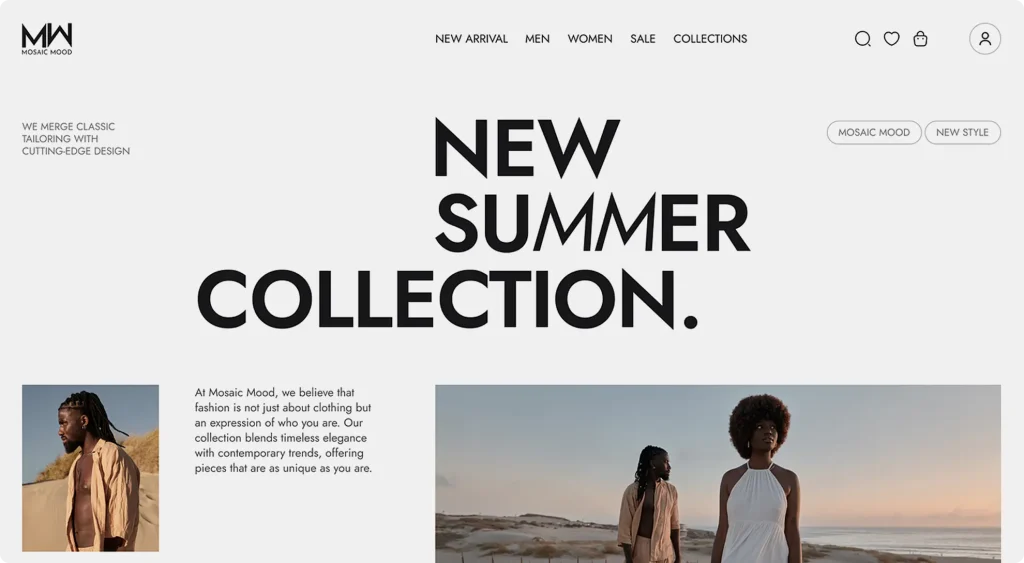The image size is (1024, 563).
Task: Click the Mosaic Mood pill tag
Action: pyautogui.click(x=874, y=133)
